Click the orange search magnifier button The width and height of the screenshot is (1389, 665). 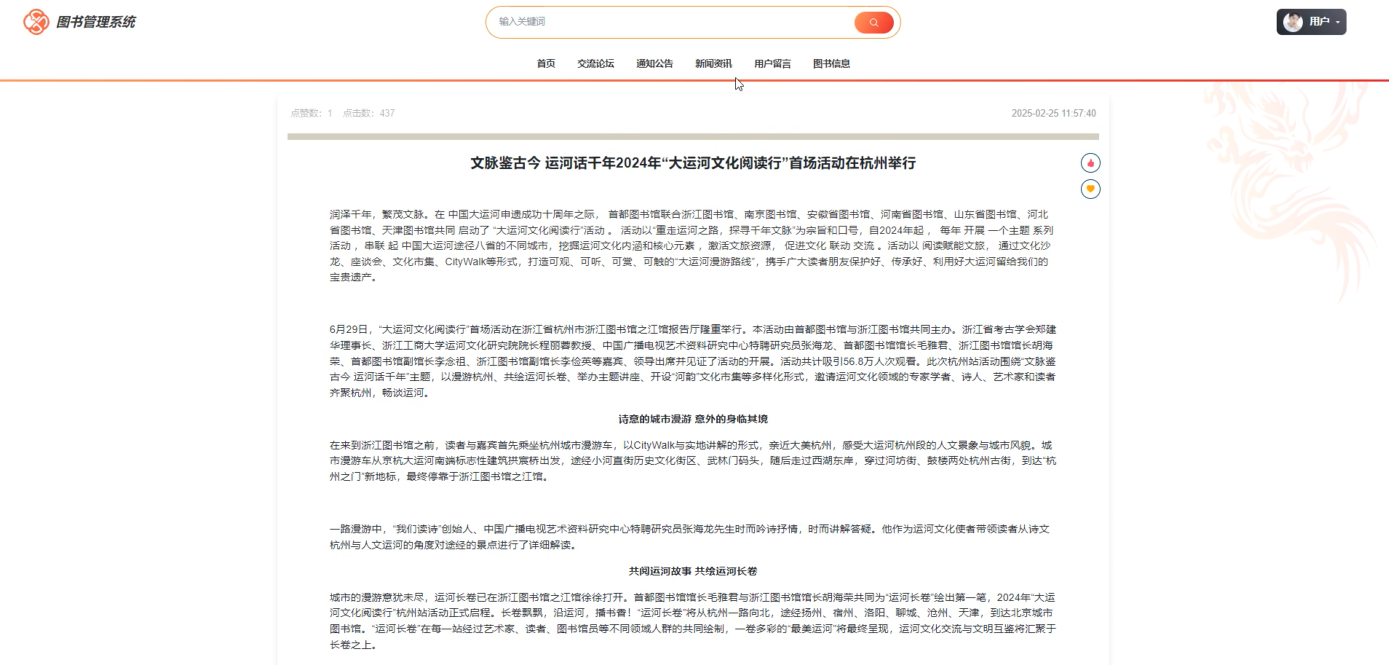[x=874, y=22]
